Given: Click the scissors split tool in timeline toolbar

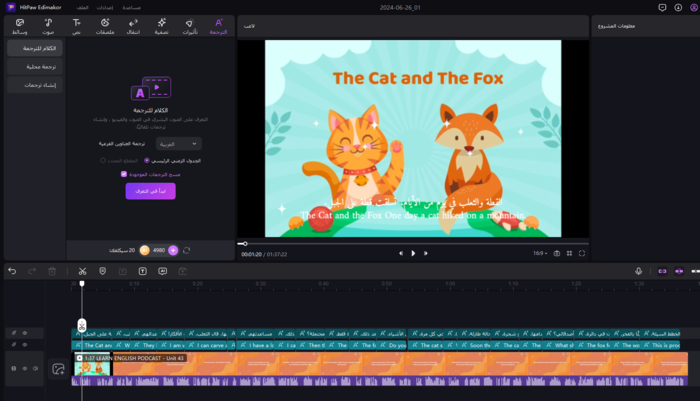Looking at the screenshot, I should click(x=82, y=271).
